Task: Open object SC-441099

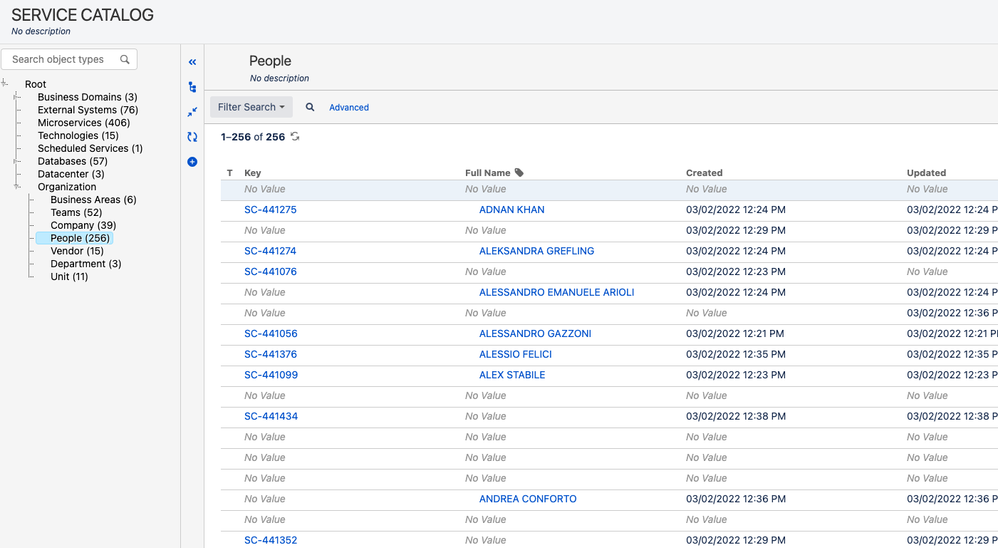Action: point(271,375)
